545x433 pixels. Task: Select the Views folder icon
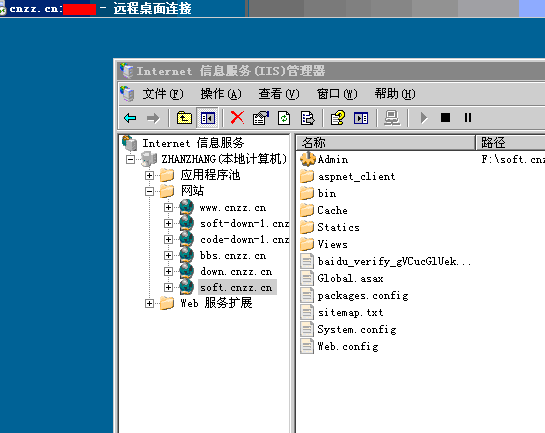307,244
